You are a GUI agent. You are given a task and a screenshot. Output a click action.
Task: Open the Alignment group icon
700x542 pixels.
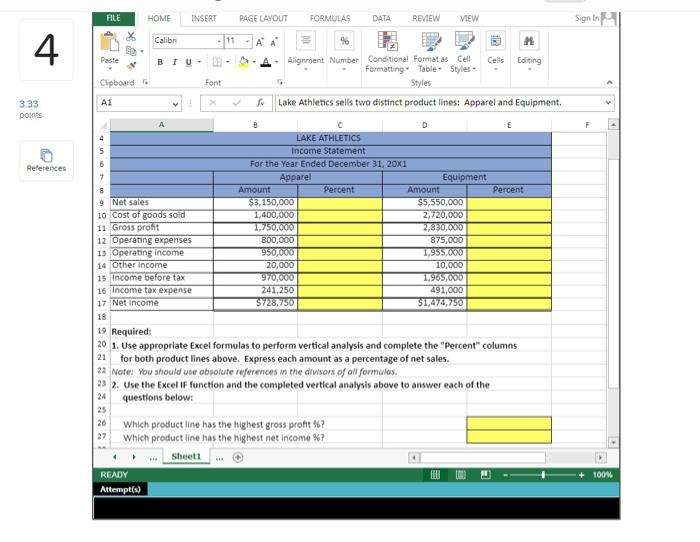click(x=306, y=41)
